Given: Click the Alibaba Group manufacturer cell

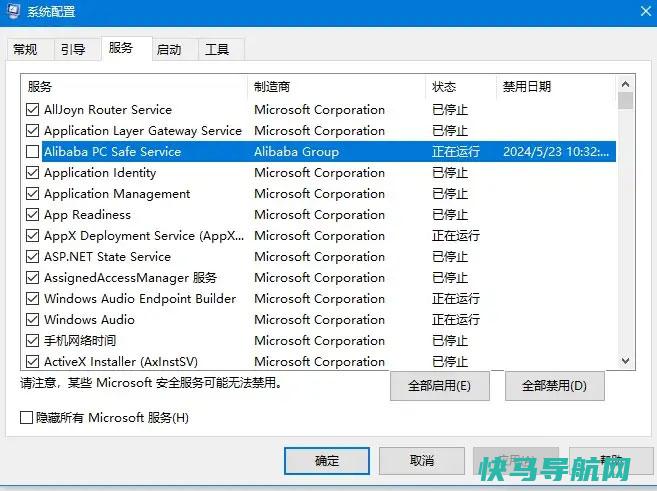Looking at the screenshot, I should pyautogui.click(x=297, y=152).
